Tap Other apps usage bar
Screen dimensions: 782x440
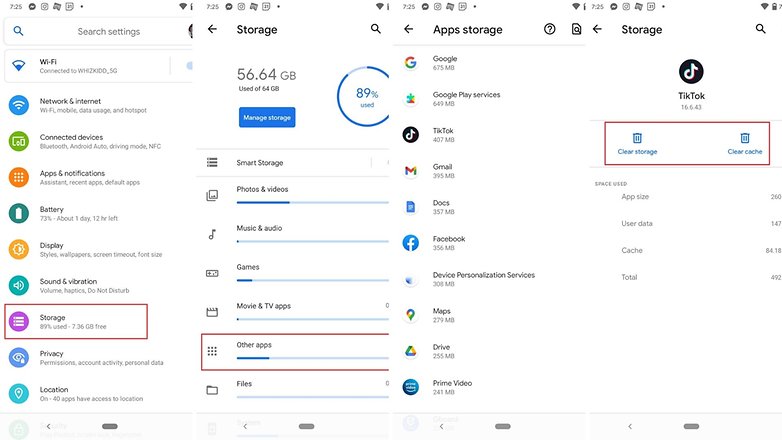click(313, 358)
